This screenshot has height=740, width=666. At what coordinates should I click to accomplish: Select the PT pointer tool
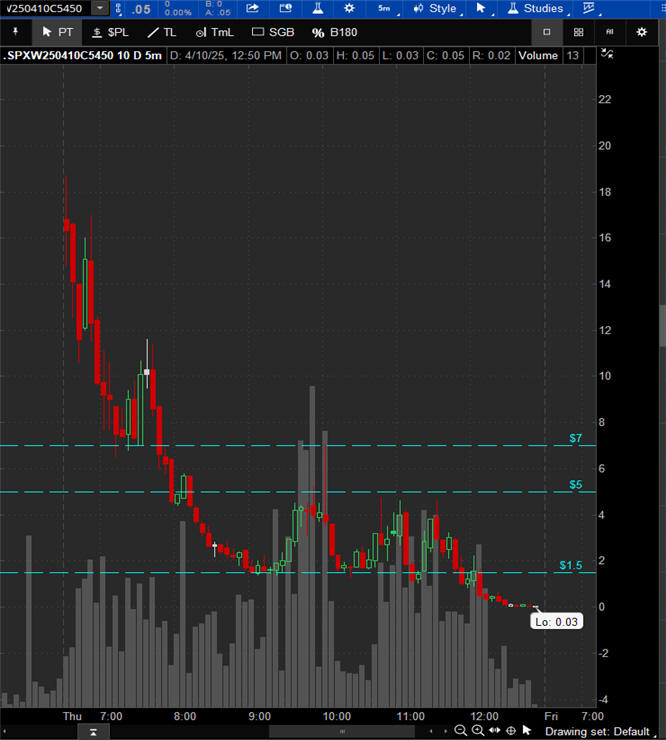pos(57,32)
